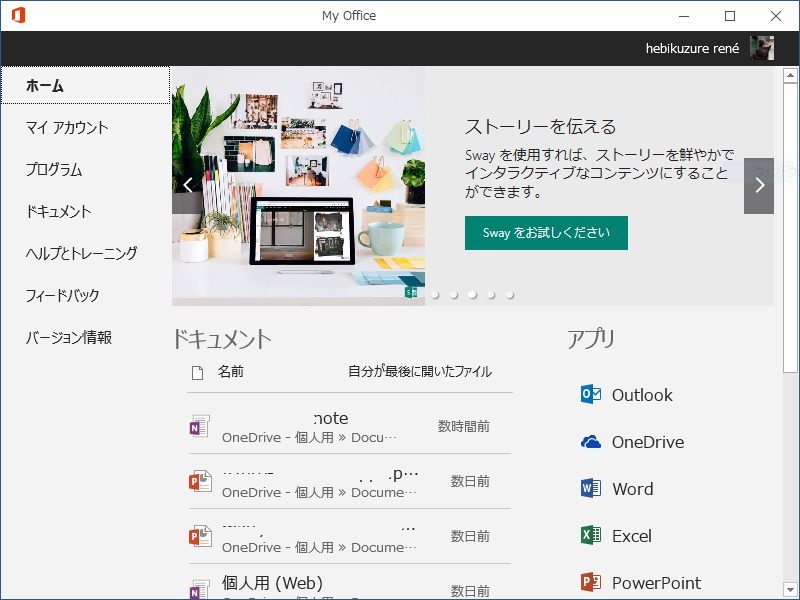Minimize the My Office window
This screenshot has width=800, height=600.
click(x=684, y=16)
